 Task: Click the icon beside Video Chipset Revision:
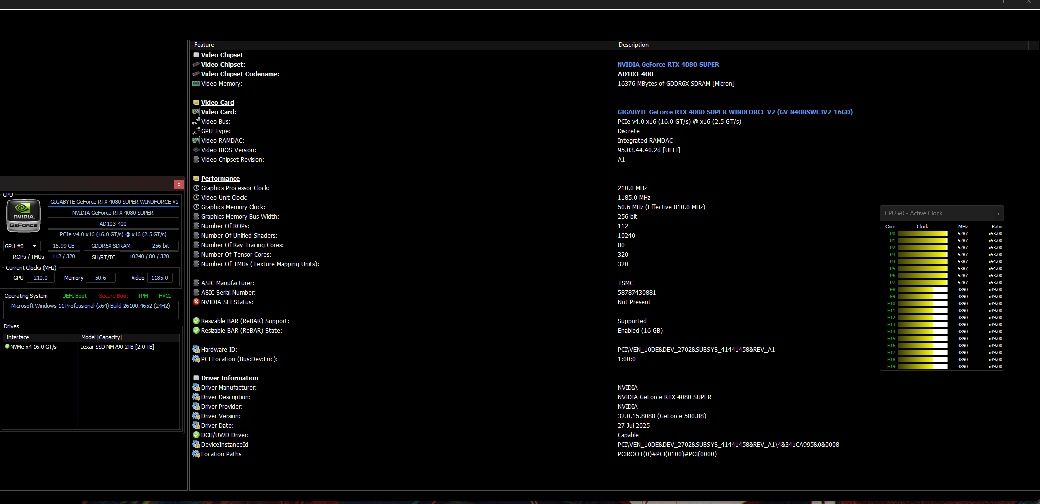click(196, 160)
